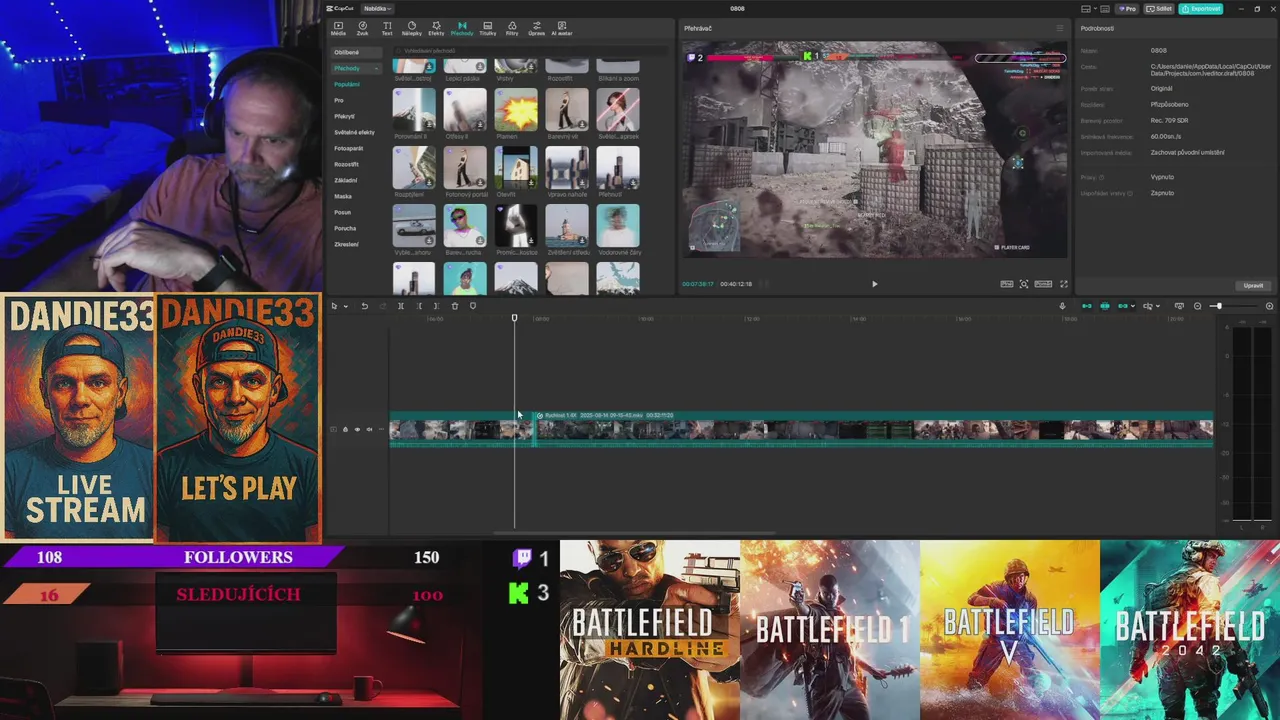
Task: Click the marker shield icon in timeline toolbar
Action: click(473, 306)
